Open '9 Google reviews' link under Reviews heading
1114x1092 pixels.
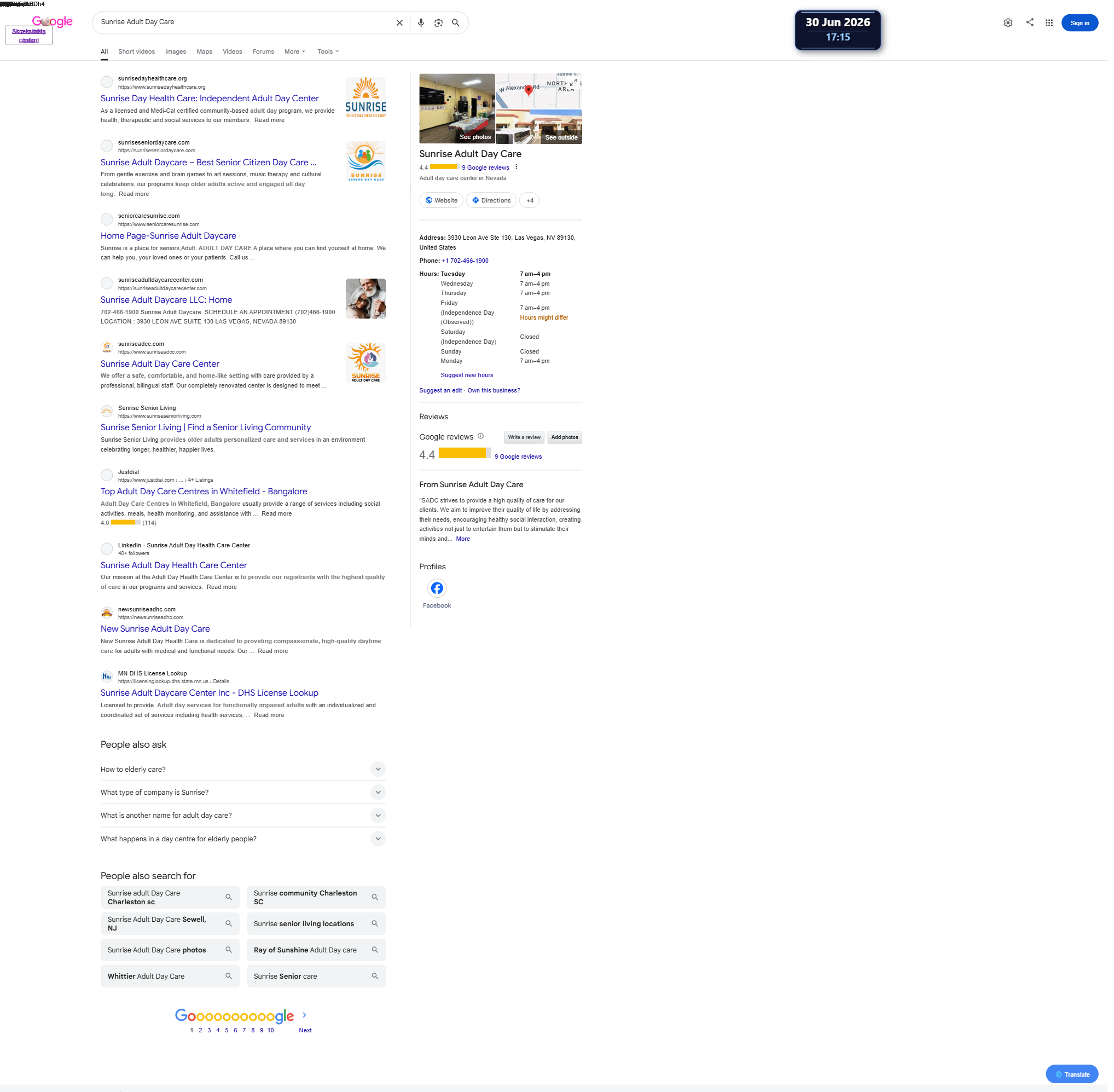click(x=518, y=457)
